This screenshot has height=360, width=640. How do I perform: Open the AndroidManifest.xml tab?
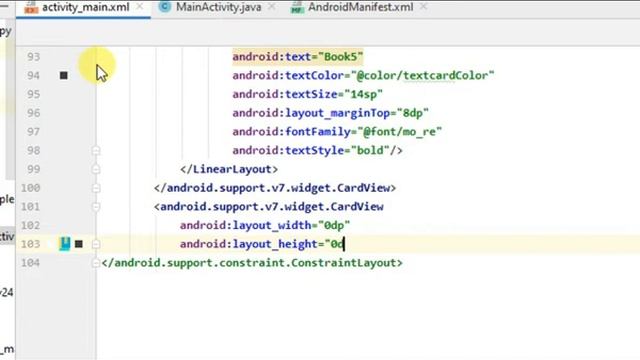(x=360, y=7)
